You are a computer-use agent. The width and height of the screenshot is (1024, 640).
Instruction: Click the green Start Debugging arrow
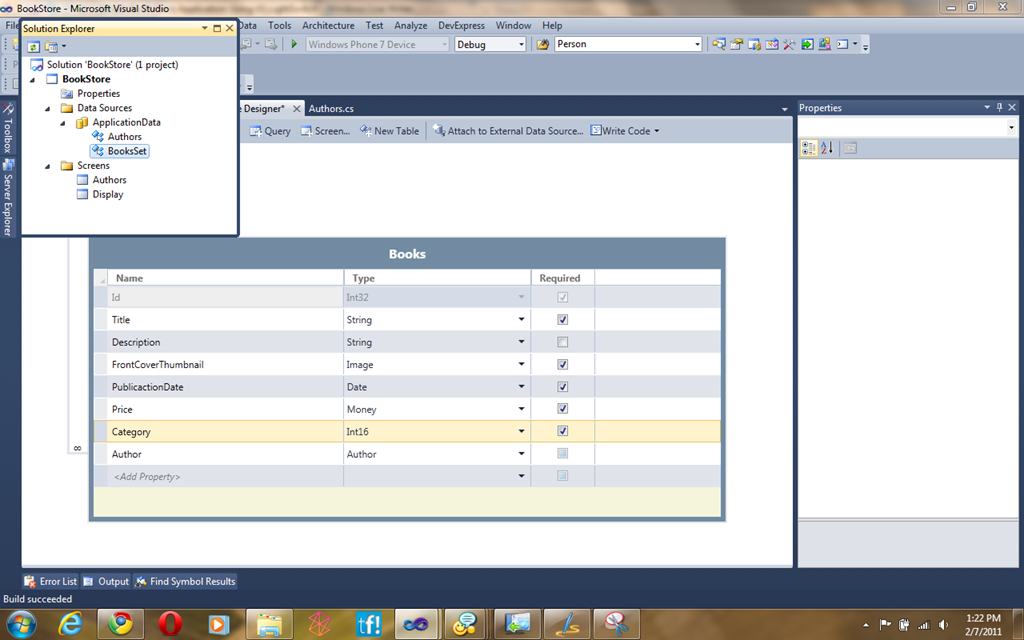tap(294, 44)
